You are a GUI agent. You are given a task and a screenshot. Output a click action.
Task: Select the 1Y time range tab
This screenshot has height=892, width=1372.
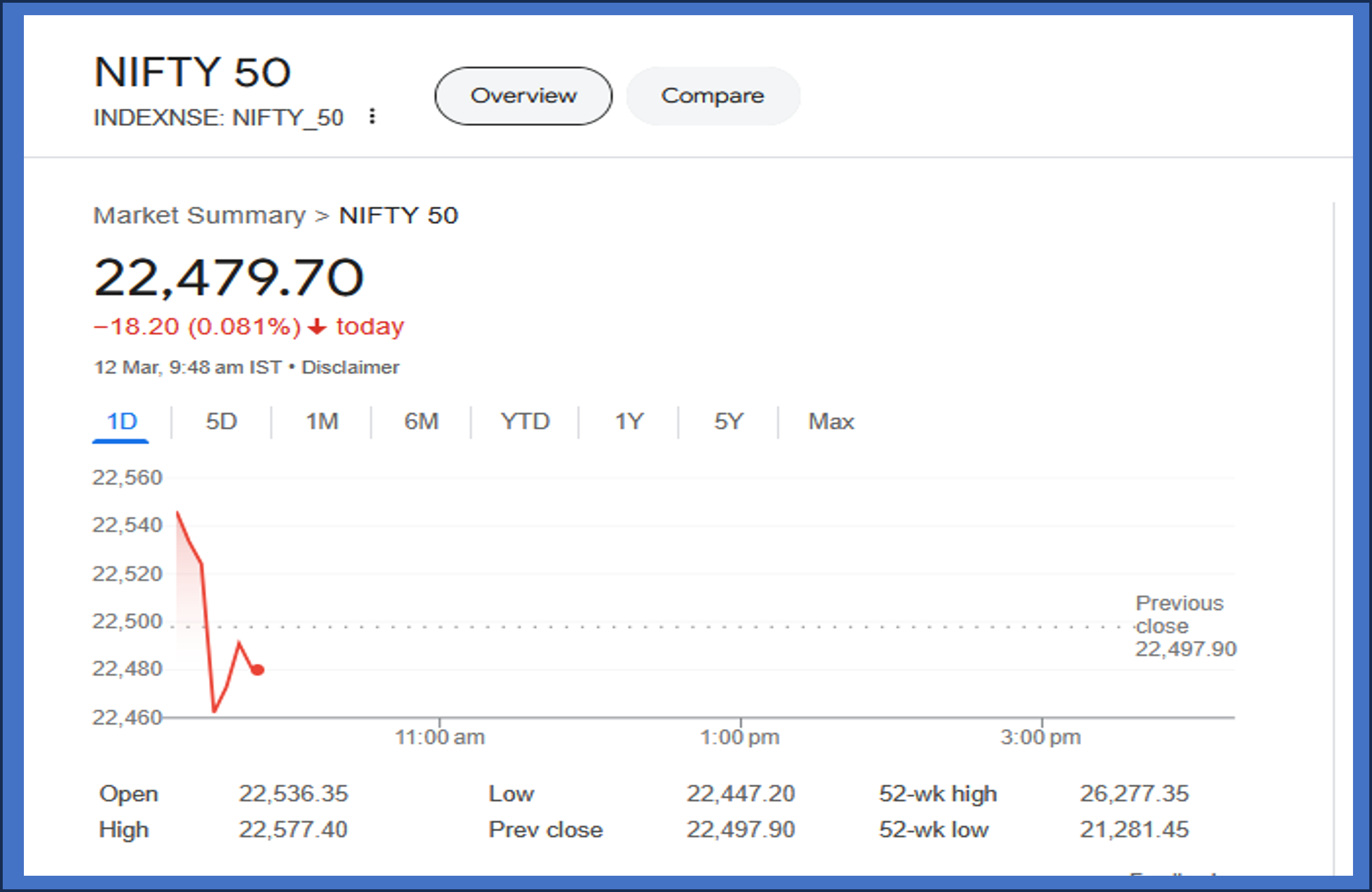coord(629,422)
